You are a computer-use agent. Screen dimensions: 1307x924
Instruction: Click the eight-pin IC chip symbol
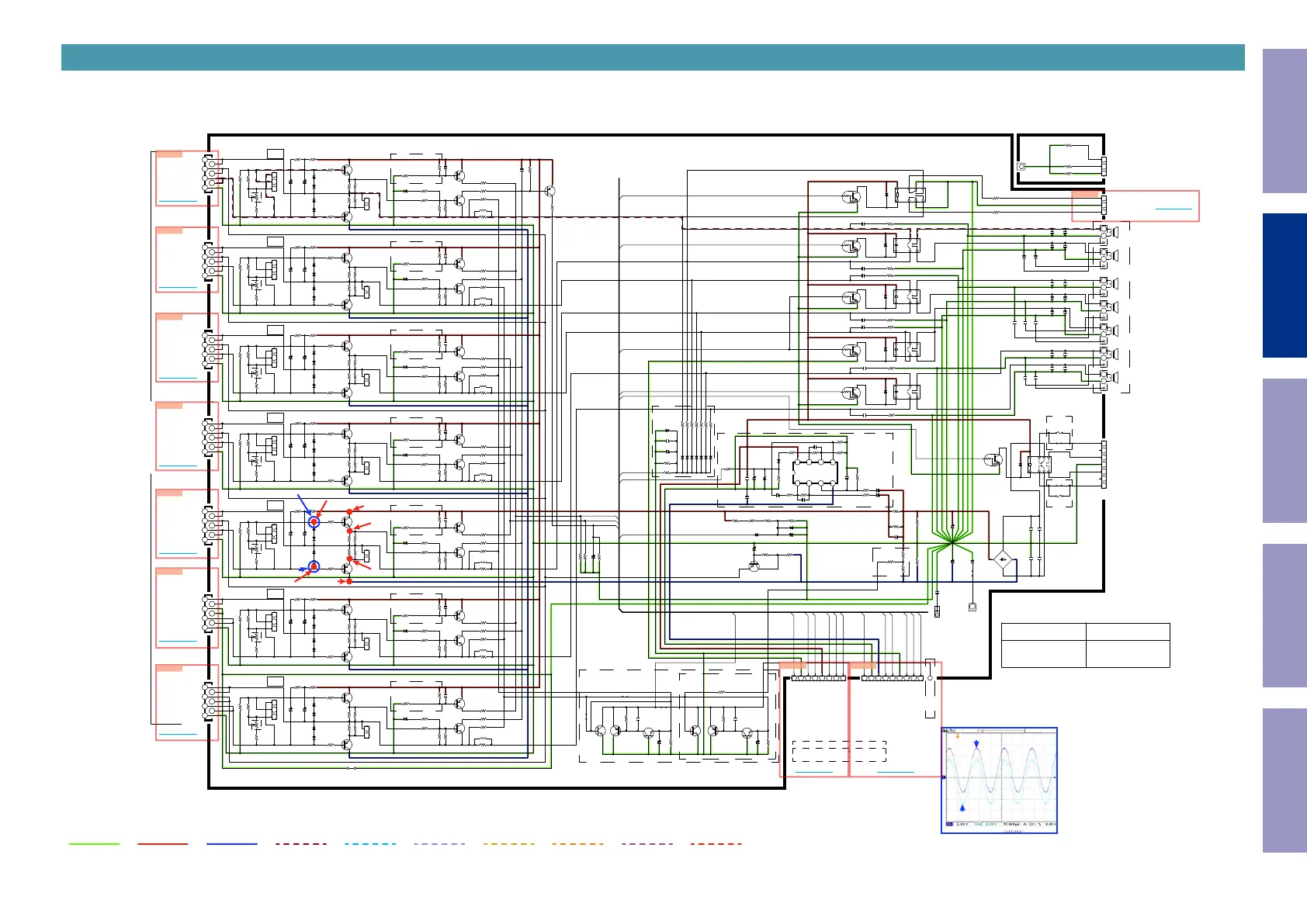(x=815, y=472)
